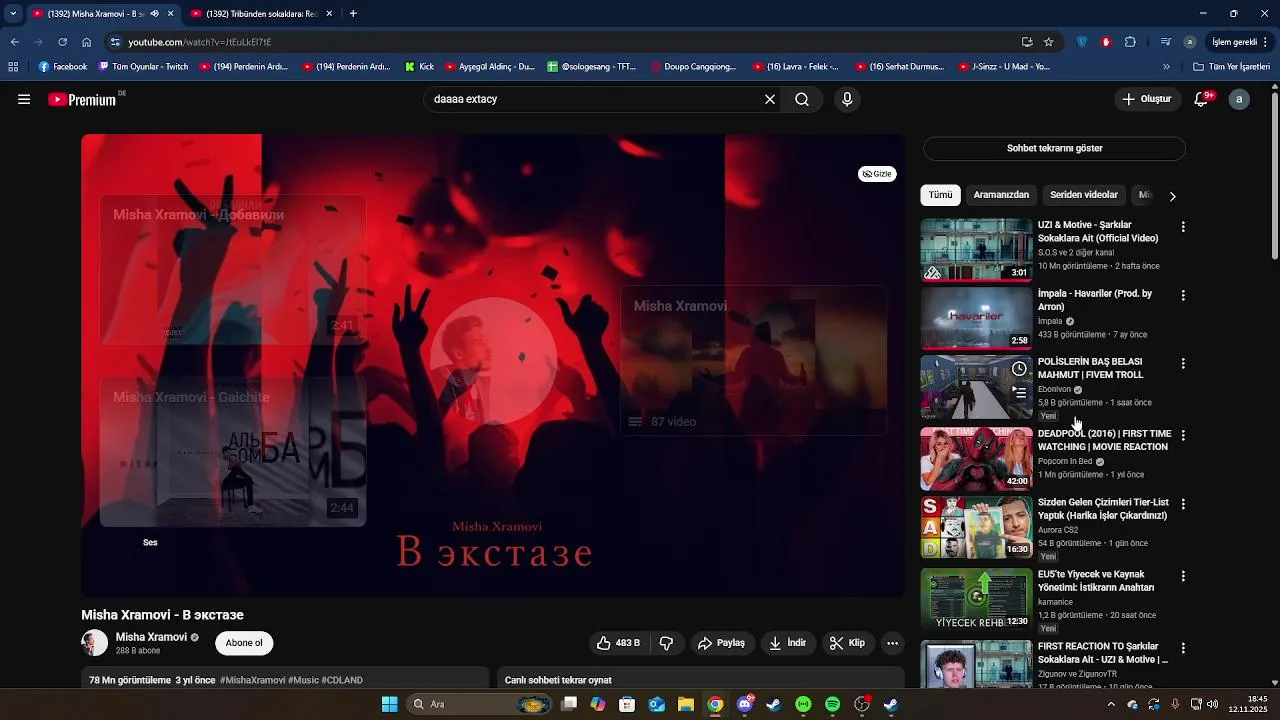
Task: Open the Kick bookmark
Action: (x=419, y=67)
